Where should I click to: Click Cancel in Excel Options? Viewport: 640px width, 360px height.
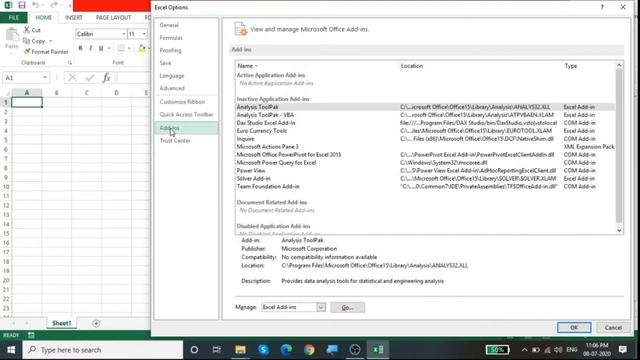pos(613,327)
